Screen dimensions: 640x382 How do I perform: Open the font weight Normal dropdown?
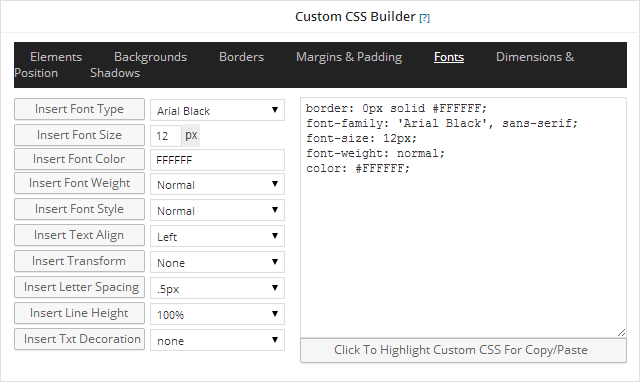217,184
